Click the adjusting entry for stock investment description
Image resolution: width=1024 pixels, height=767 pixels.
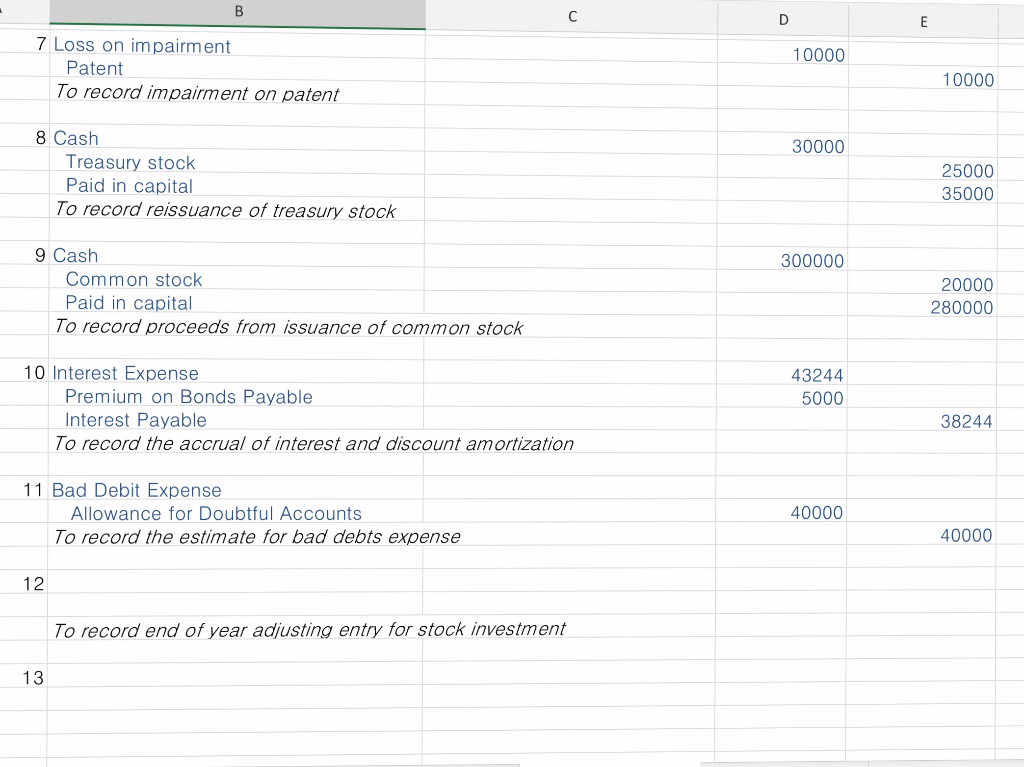point(310,629)
